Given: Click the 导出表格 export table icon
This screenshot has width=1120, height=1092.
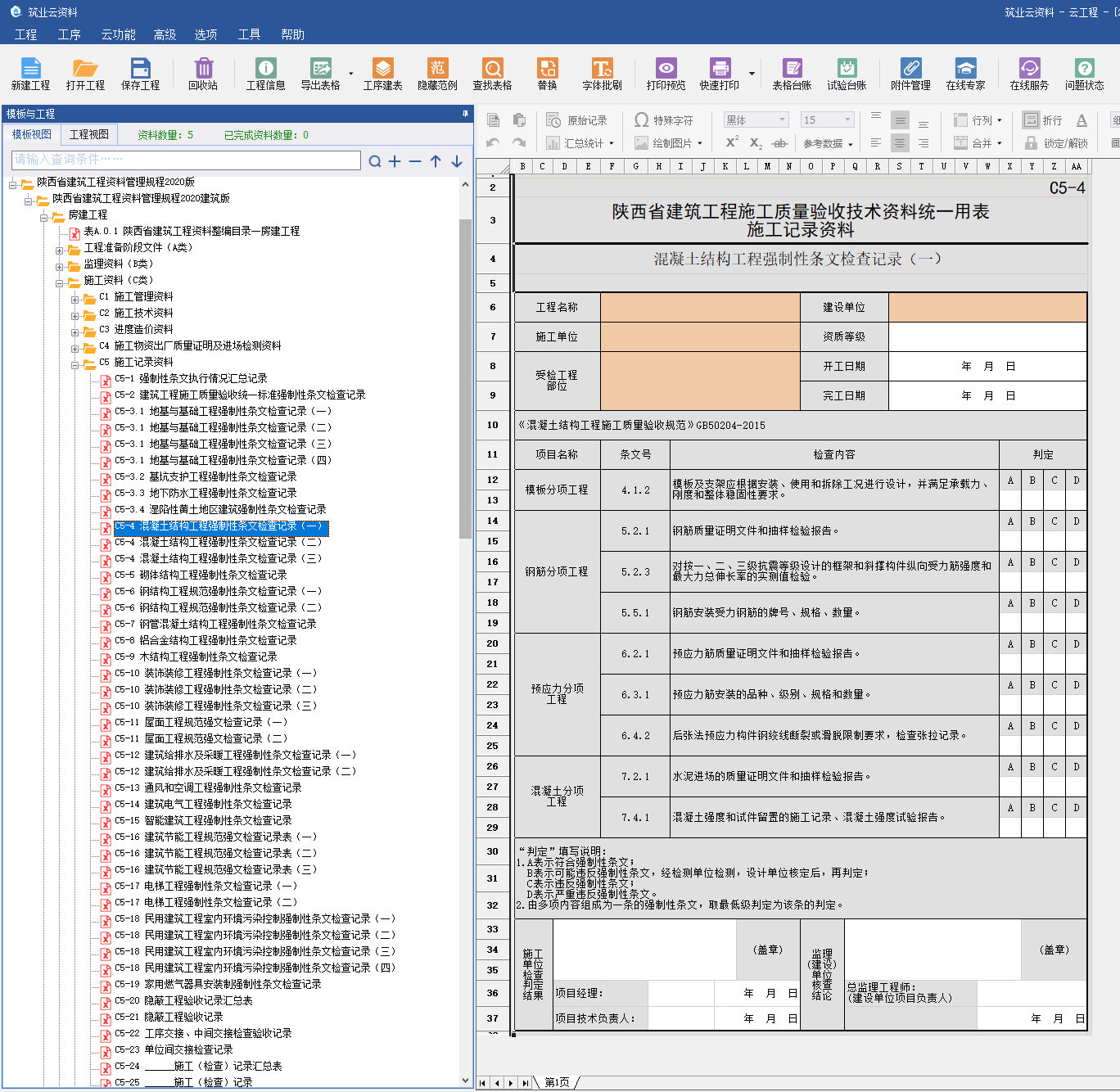Looking at the screenshot, I should pyautogui.click(x=320, y=74).
